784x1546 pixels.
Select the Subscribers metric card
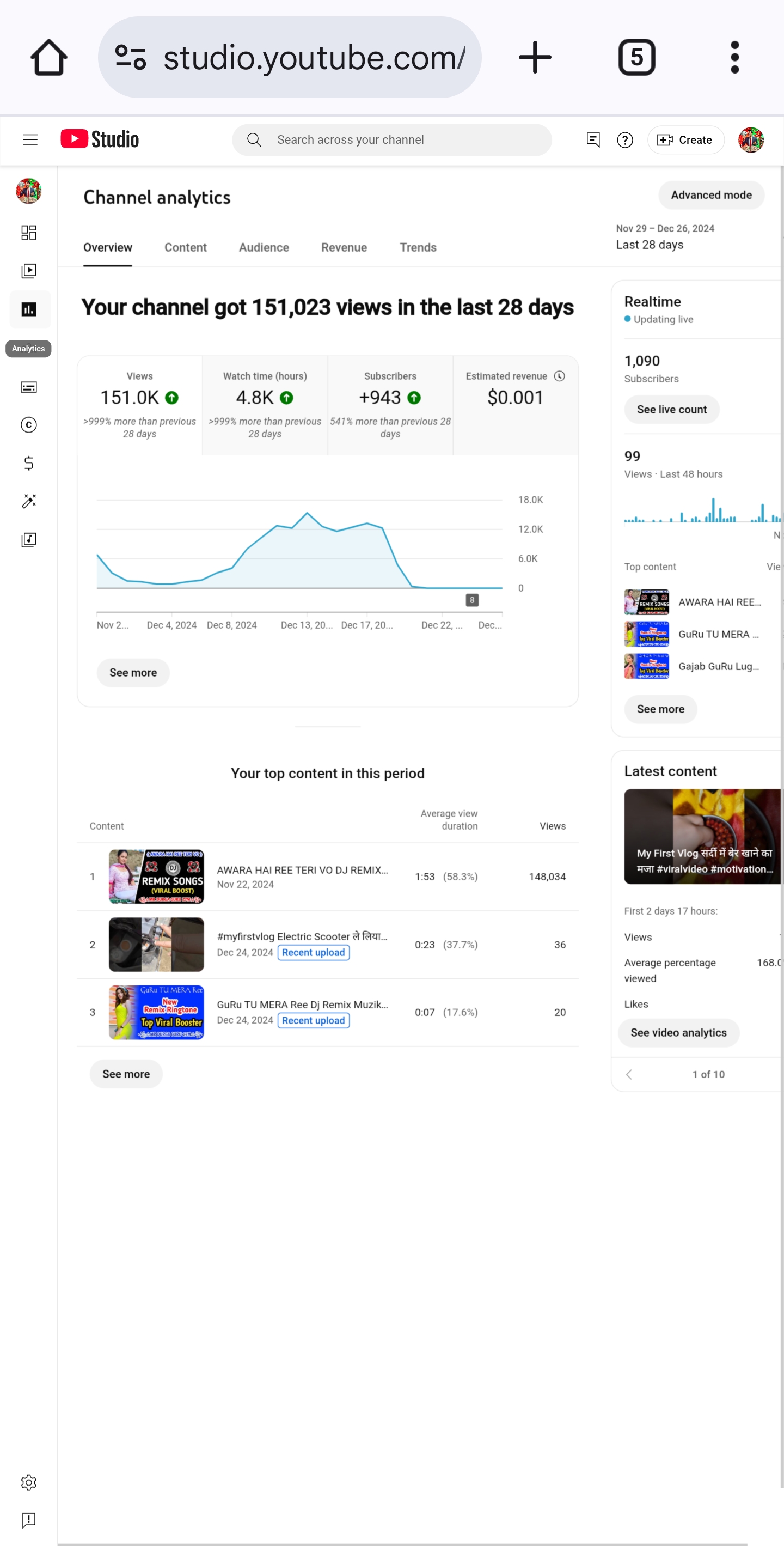pyautogui.click(x=390, y=405)
